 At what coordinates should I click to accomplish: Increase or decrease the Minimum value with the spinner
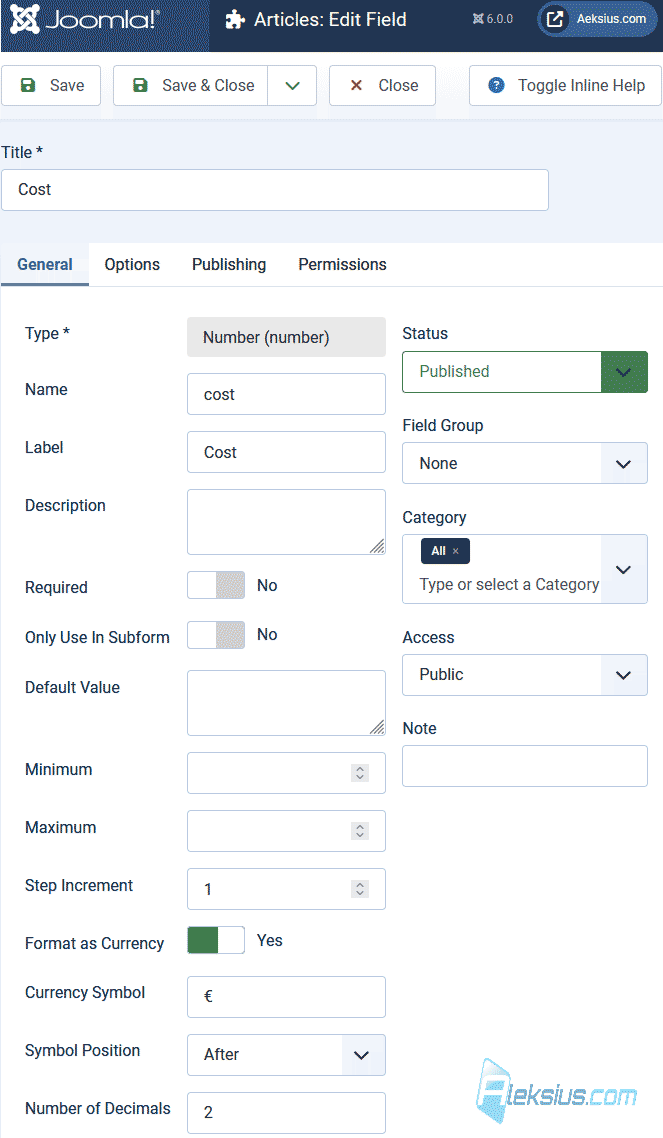360,773
